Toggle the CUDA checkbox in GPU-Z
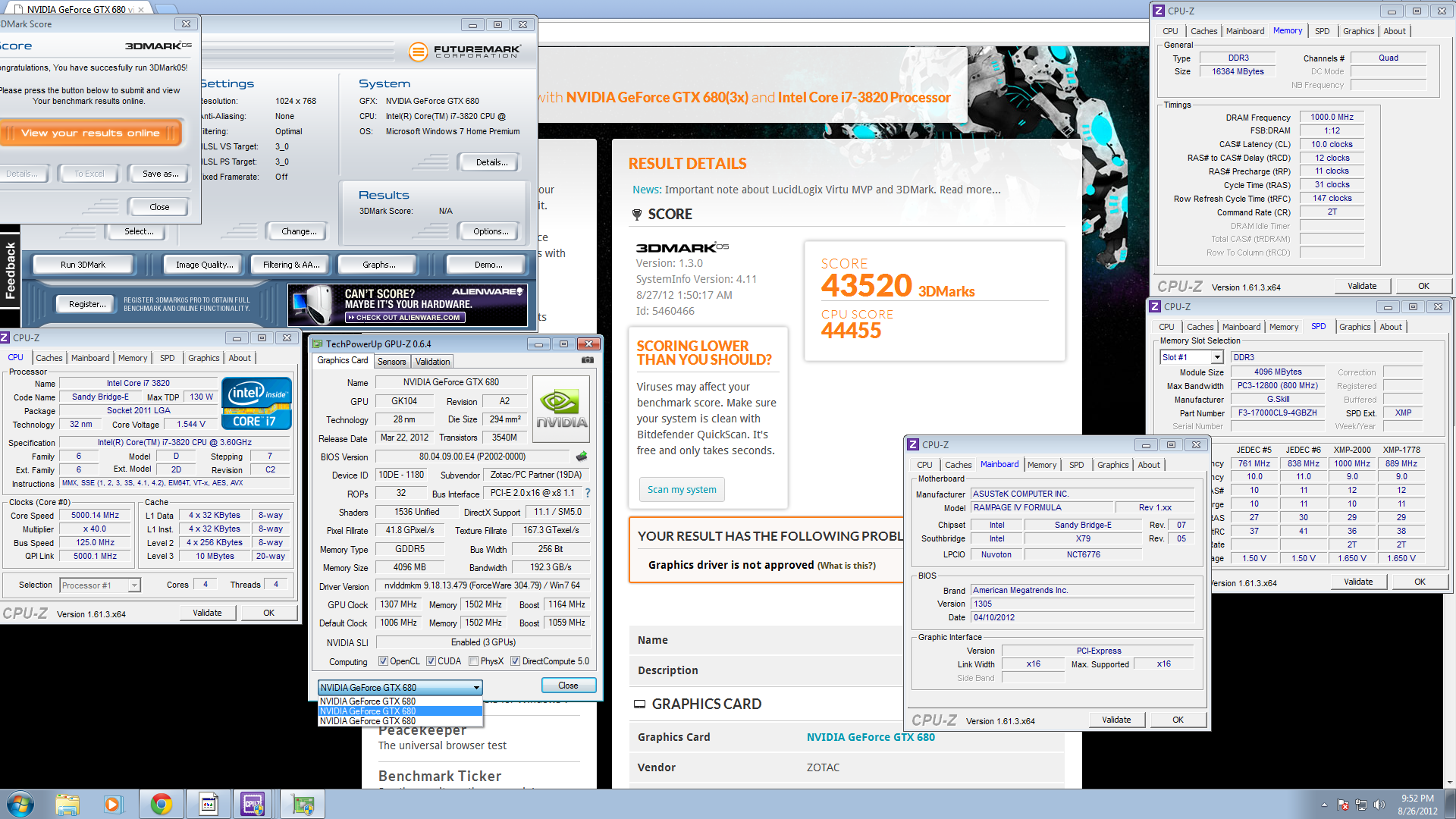1456x819 pixels. coord(431,661)
